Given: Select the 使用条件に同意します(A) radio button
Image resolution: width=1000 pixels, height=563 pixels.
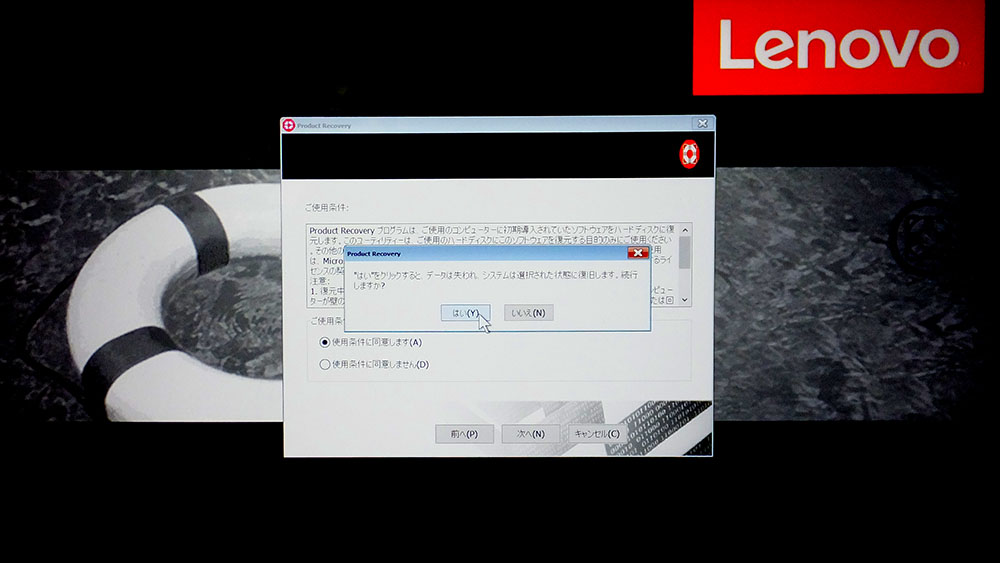Looking at the screenshot, I should point(324,342).
